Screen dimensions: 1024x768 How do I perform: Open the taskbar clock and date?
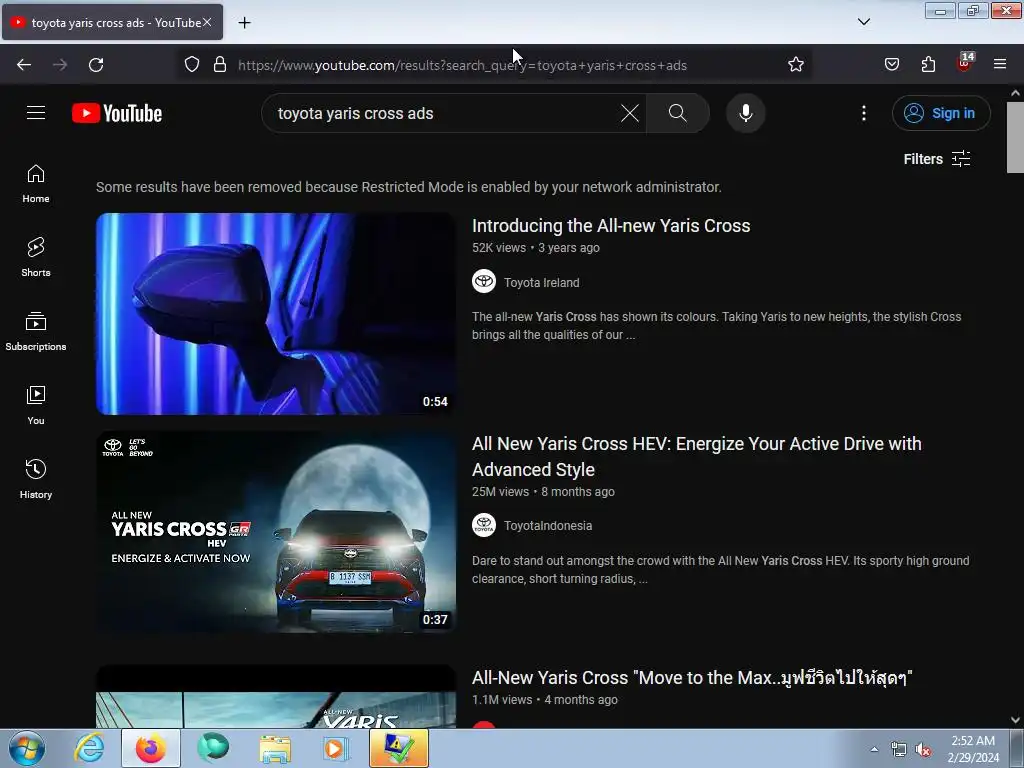pyautogui.click(x=973, y=749)
